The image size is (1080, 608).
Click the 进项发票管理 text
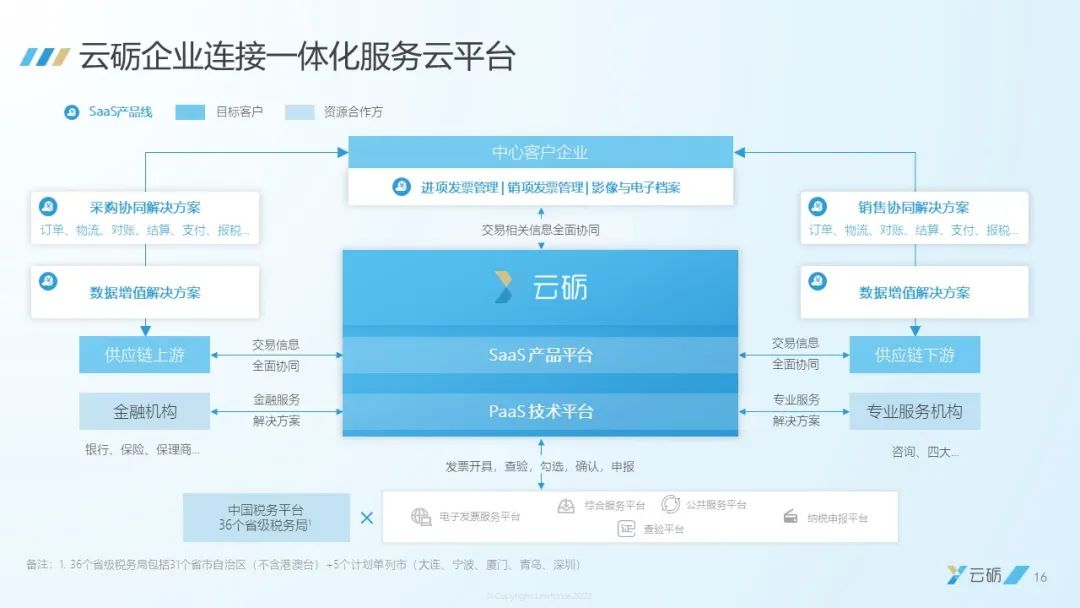459,187
